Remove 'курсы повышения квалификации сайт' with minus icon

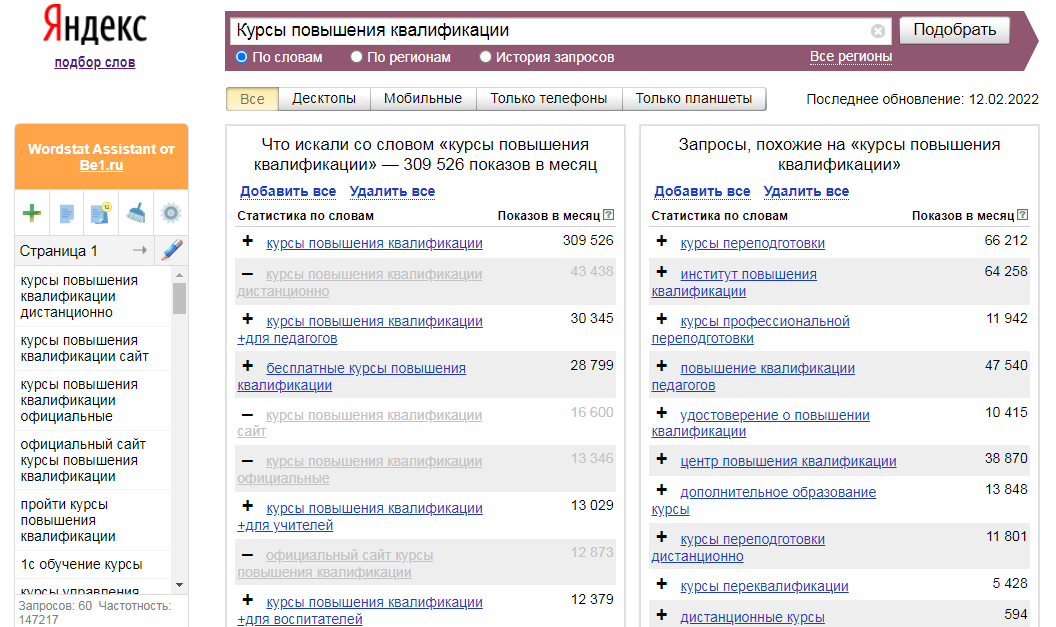coord(248,415)
